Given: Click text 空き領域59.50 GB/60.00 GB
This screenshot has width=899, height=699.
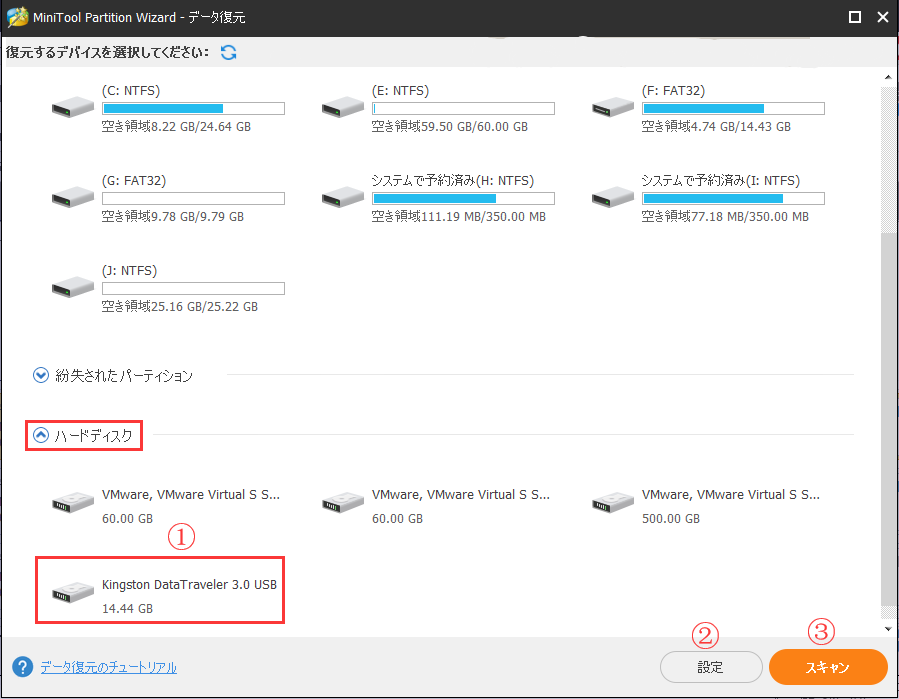Looking at the screenshot, I should click(x=450, y=127).
